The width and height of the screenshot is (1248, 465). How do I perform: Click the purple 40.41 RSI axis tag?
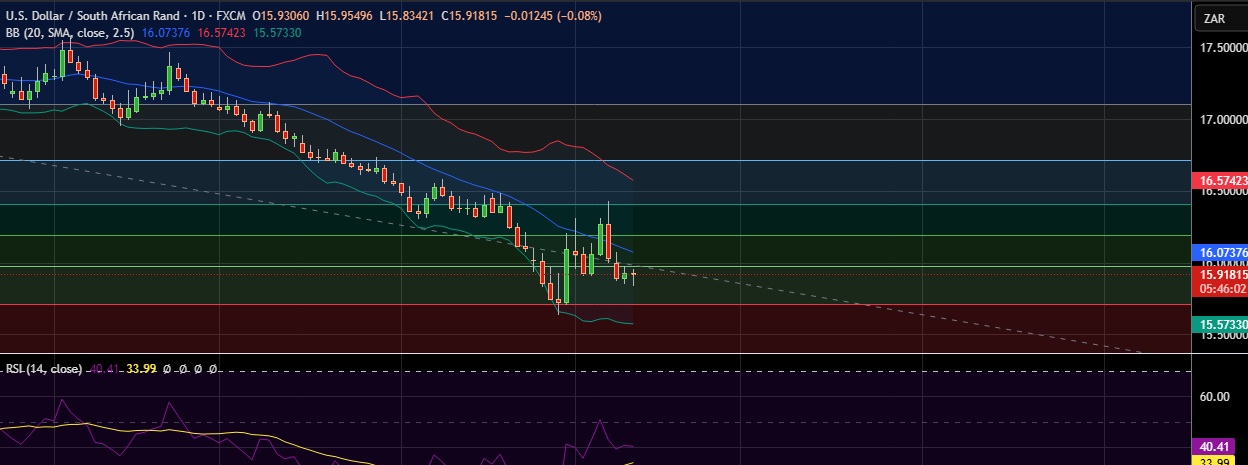1214,446
